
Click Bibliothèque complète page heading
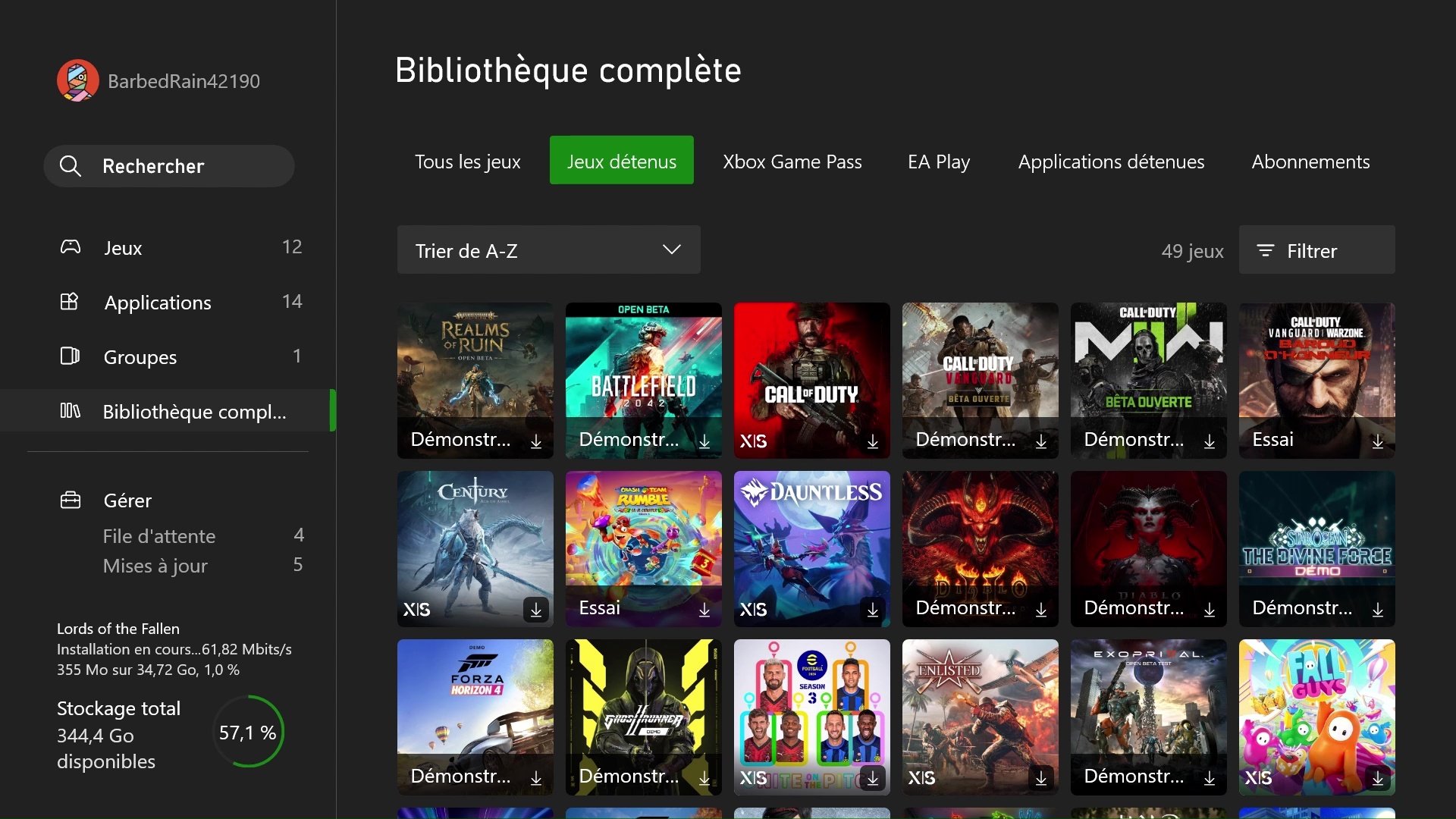coord(568,70)
